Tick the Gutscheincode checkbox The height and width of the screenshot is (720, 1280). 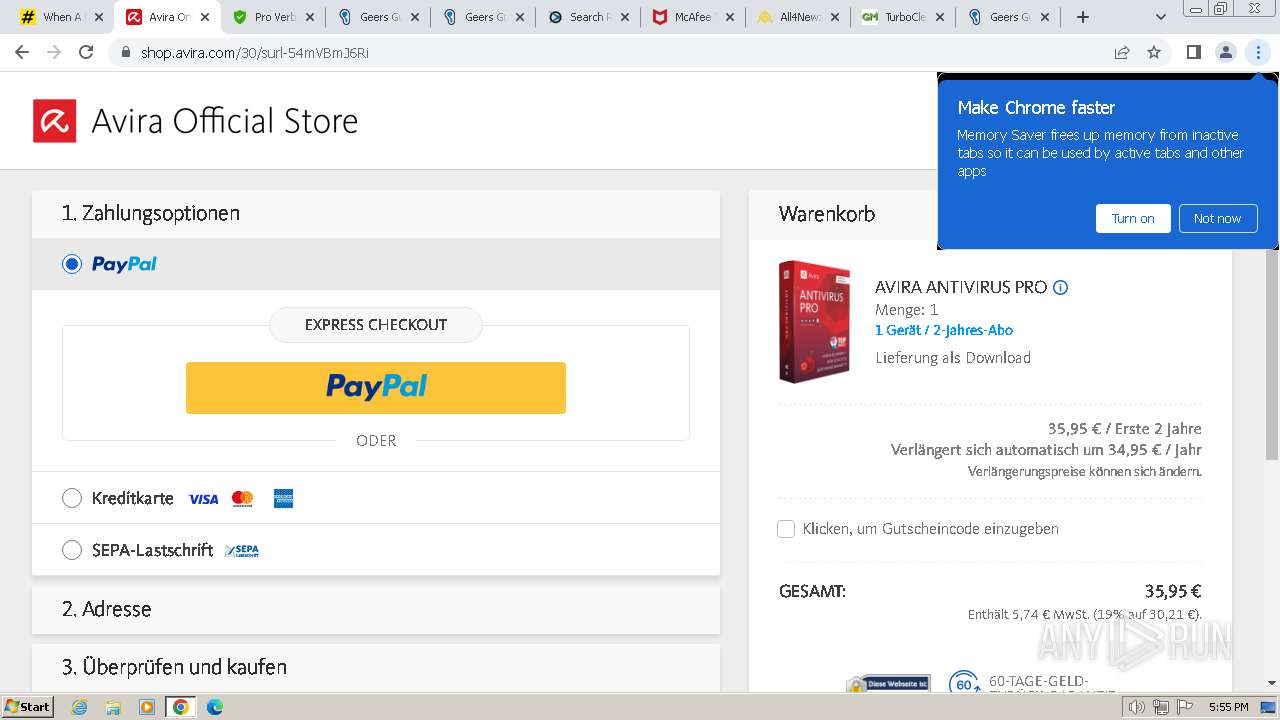point(786,529)
